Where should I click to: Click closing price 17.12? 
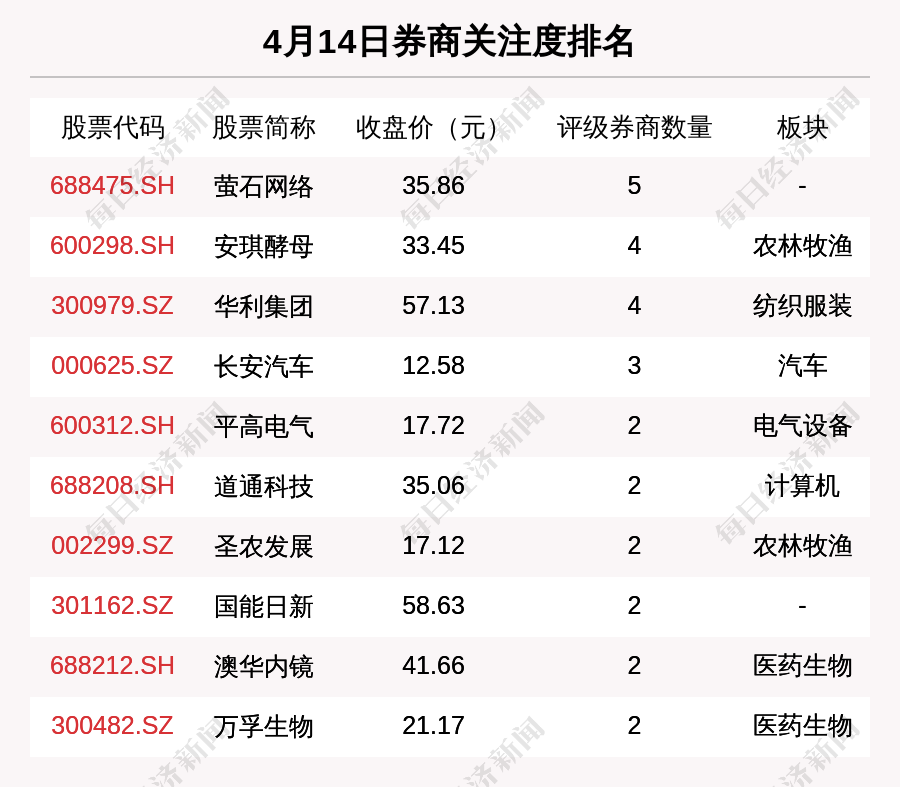(433, 545)
